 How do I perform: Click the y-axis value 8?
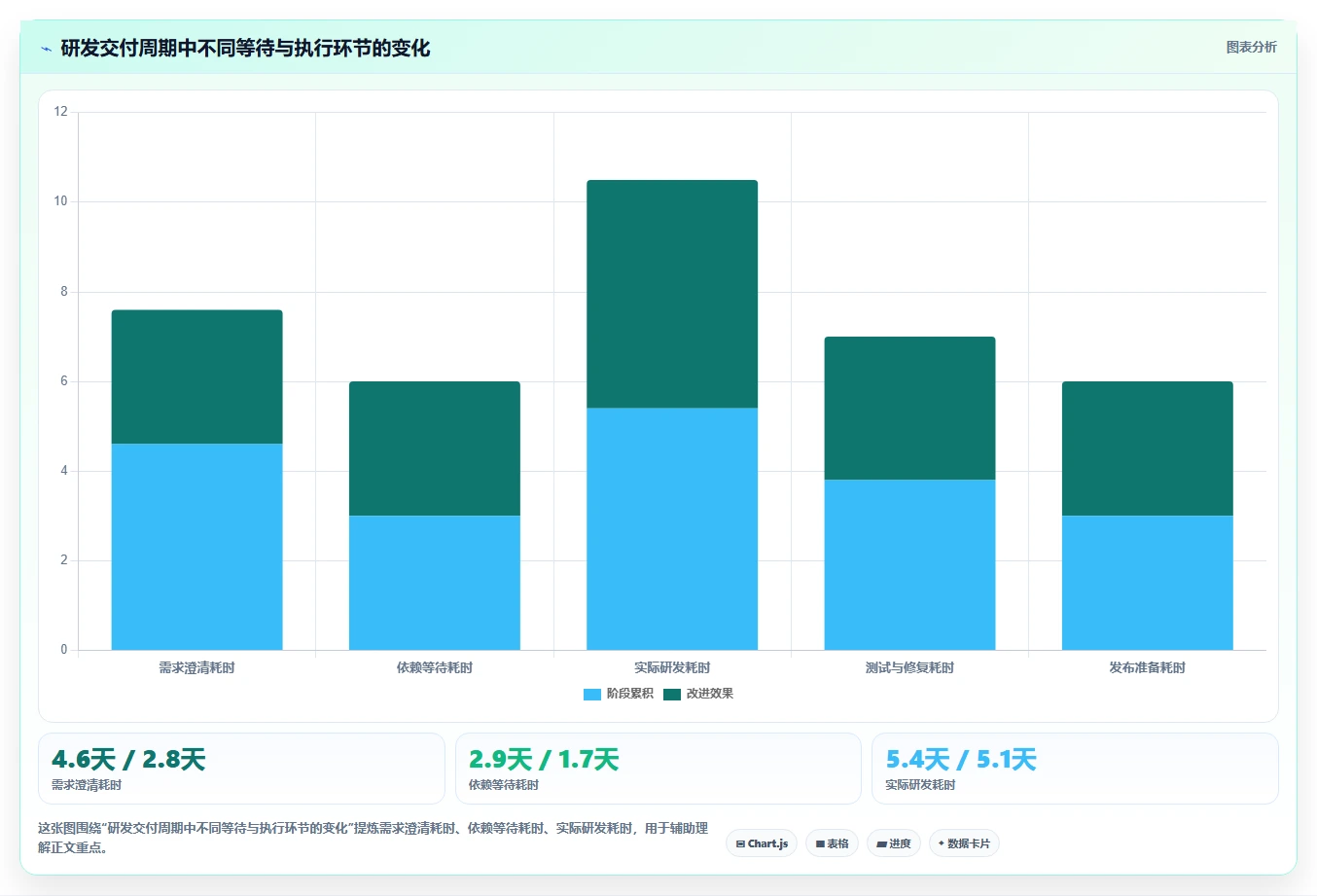(64, 291)
